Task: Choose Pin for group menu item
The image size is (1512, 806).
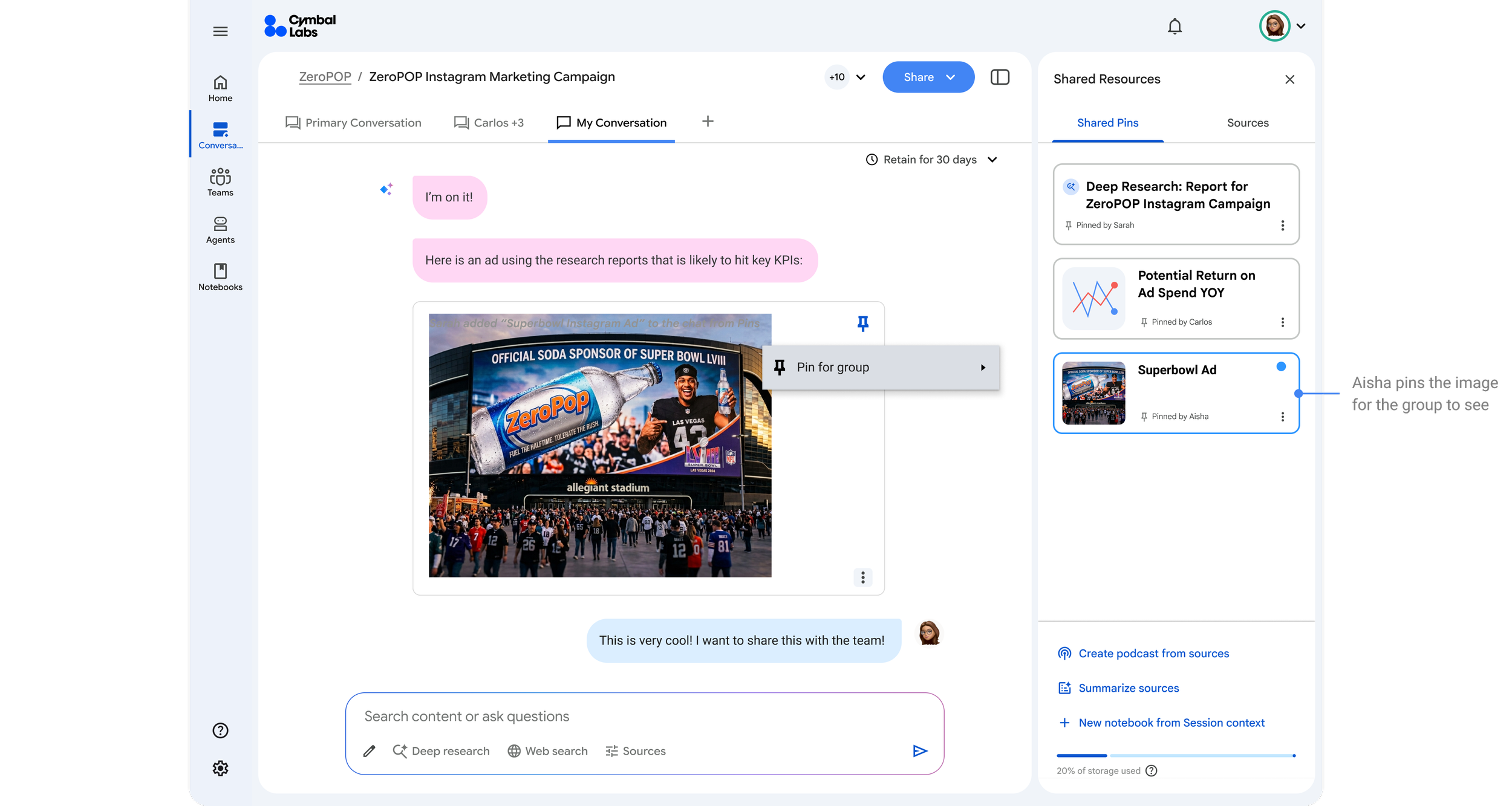Action: [881, 368]
